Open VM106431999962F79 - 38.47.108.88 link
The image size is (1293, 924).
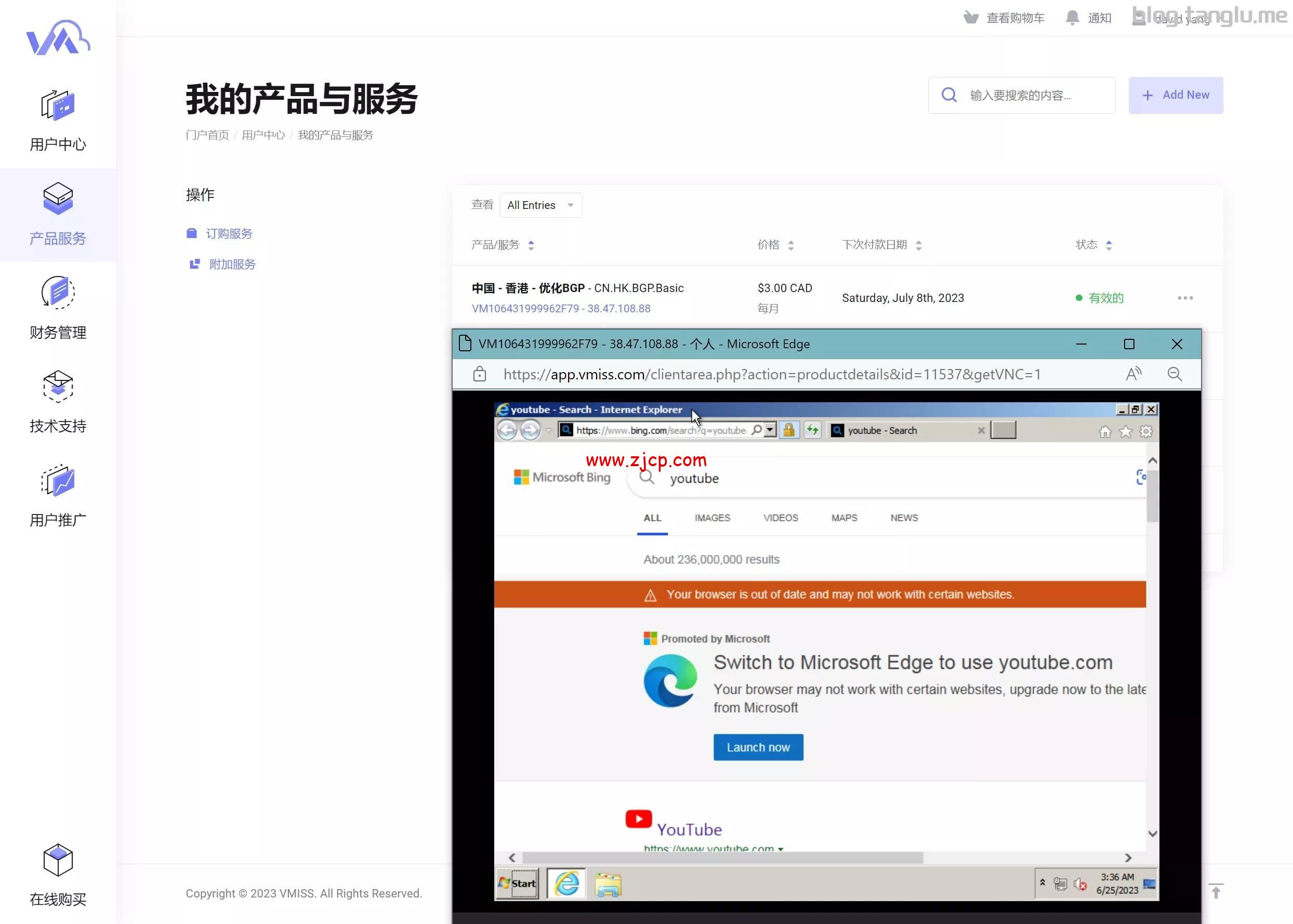[561, 308]
